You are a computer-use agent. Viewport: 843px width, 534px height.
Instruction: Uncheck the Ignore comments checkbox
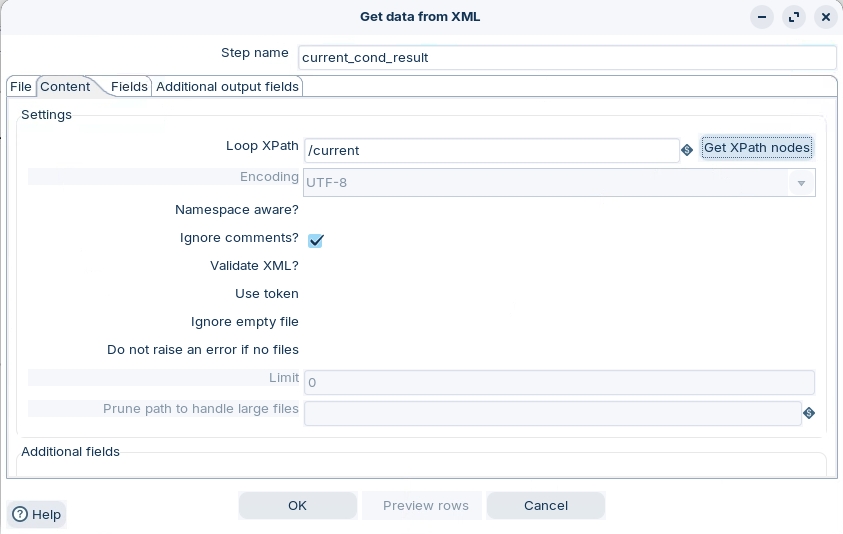(315, 240)
